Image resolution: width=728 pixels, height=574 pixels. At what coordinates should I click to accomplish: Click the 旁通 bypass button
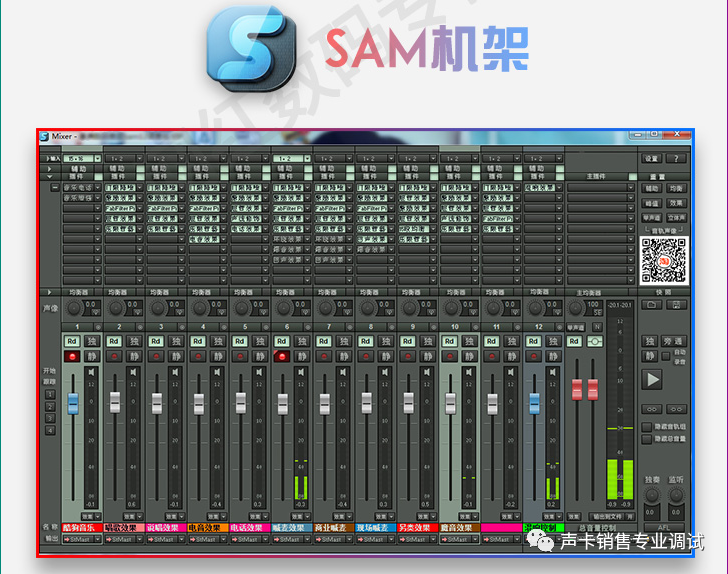[673, 341]
